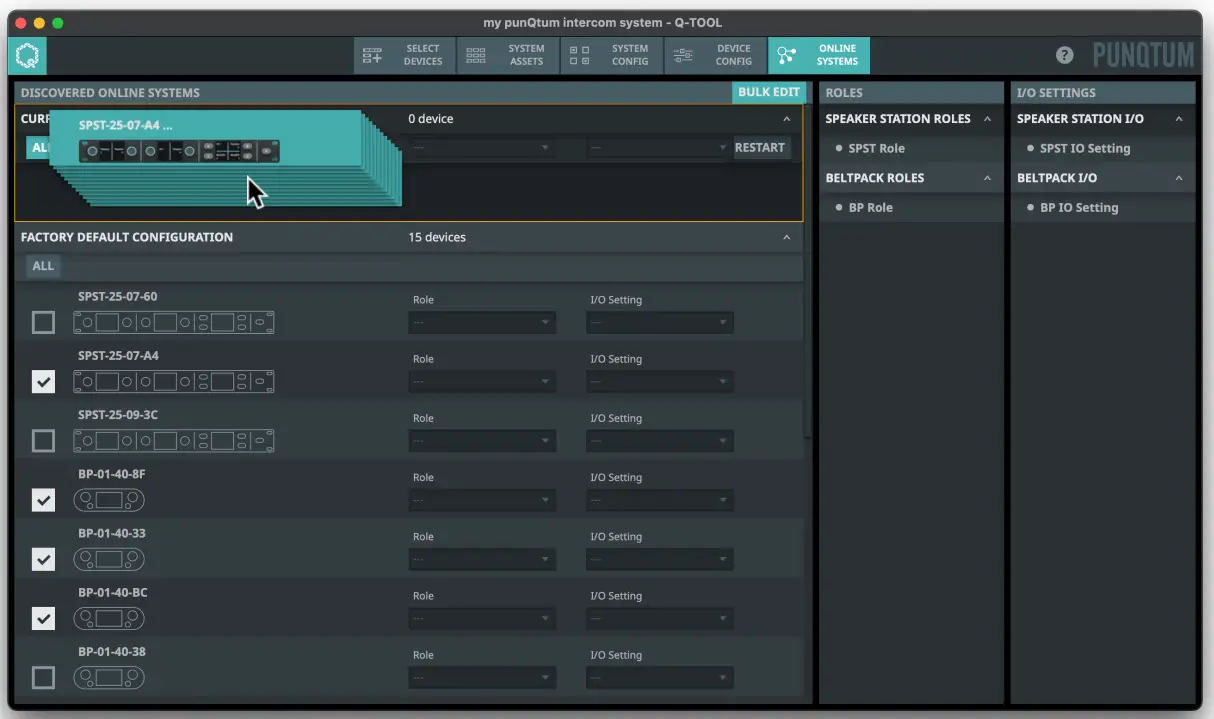Uncheck the SPST-25-07-A4 device checkbox
This screenshot has height=719, width=1214.
pyautogui.click(x=43, y=381)
